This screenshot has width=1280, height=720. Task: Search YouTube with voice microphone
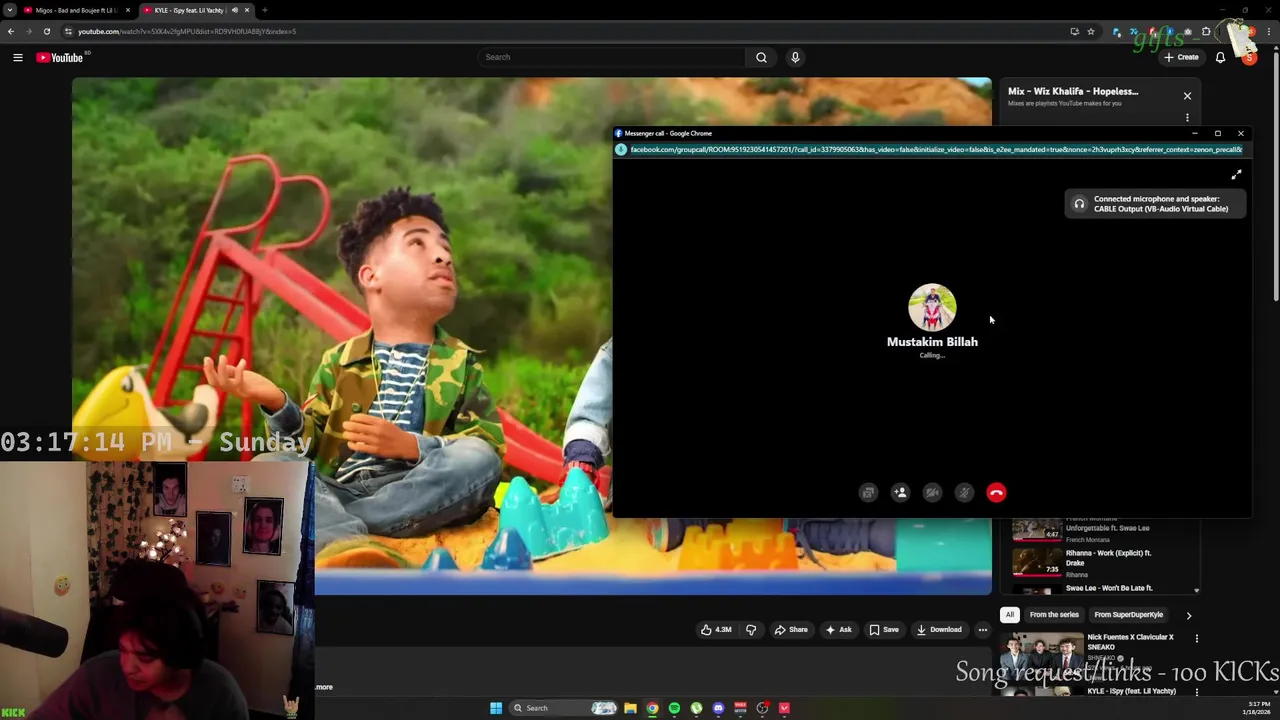pos(795,57)
